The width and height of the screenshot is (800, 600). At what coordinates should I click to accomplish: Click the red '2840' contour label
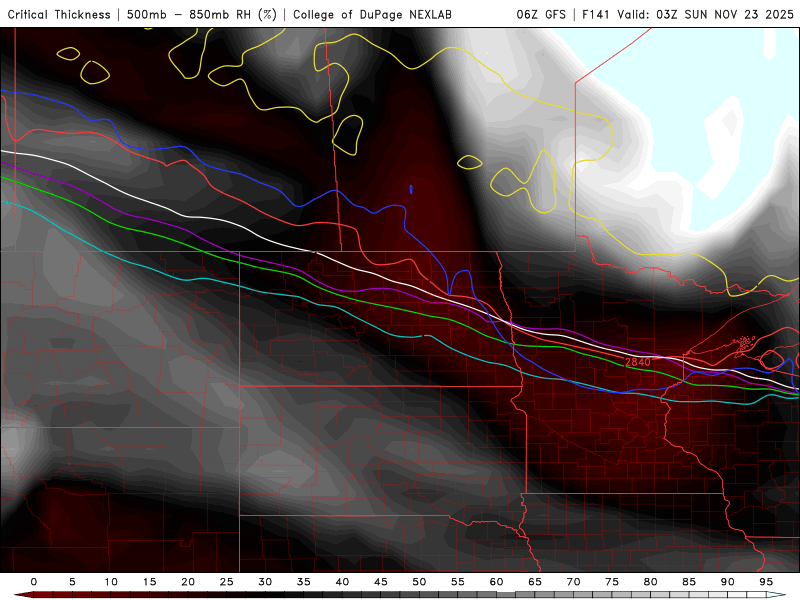click(638, 362)
